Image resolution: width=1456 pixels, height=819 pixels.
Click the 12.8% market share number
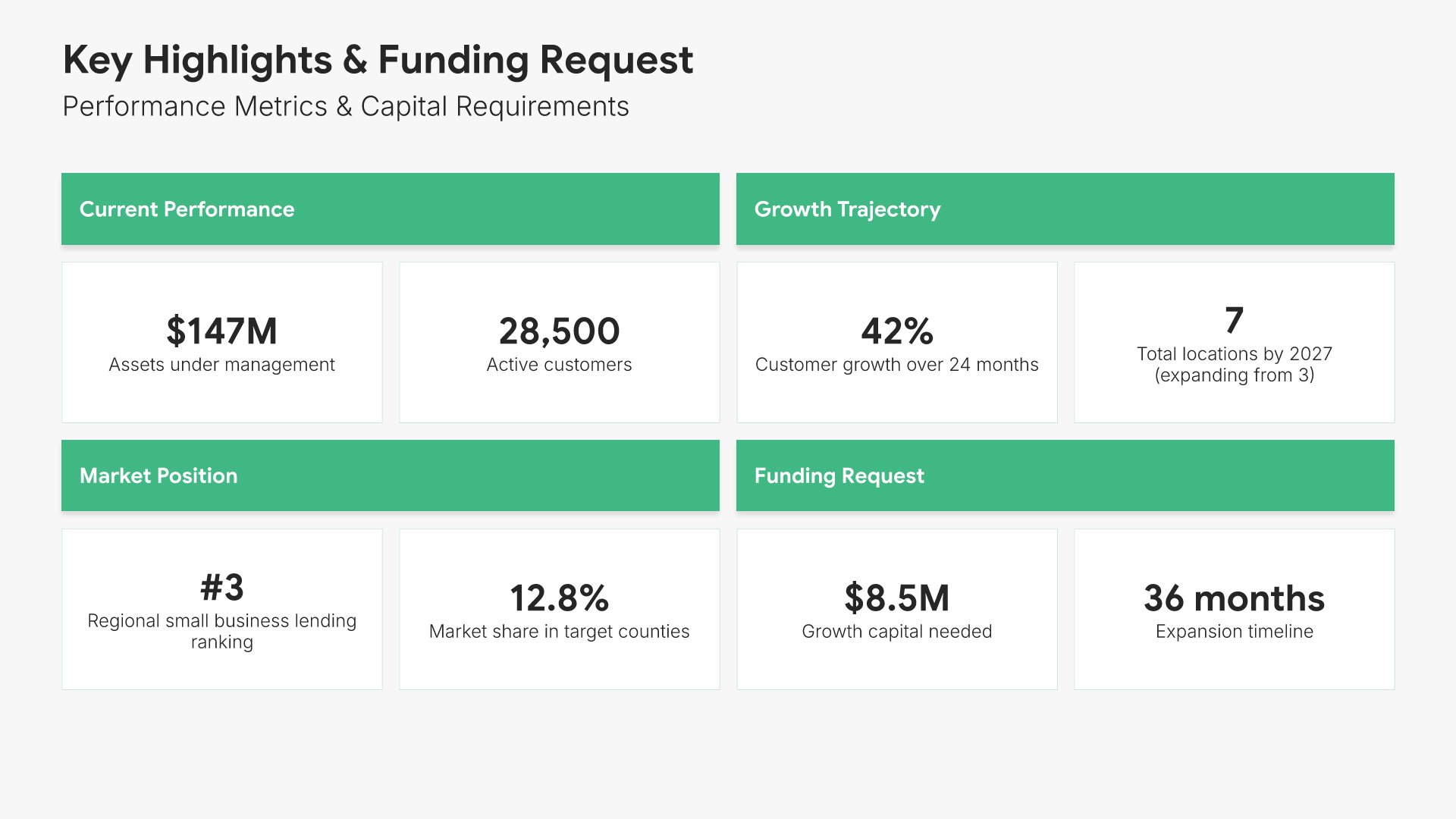(559, 598)
